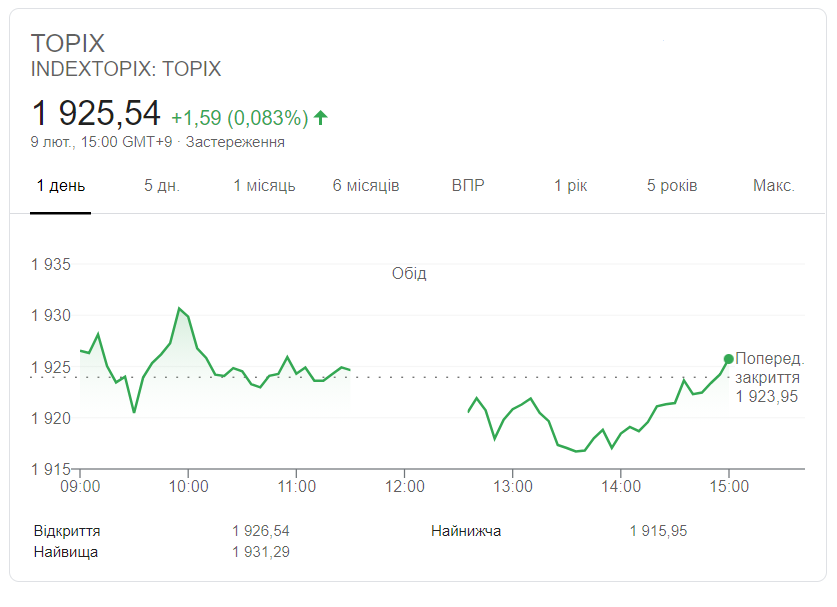Screen dimensions: 837x607
Task: Click the high value 1 931,29
Action: (x=260, y=552)
